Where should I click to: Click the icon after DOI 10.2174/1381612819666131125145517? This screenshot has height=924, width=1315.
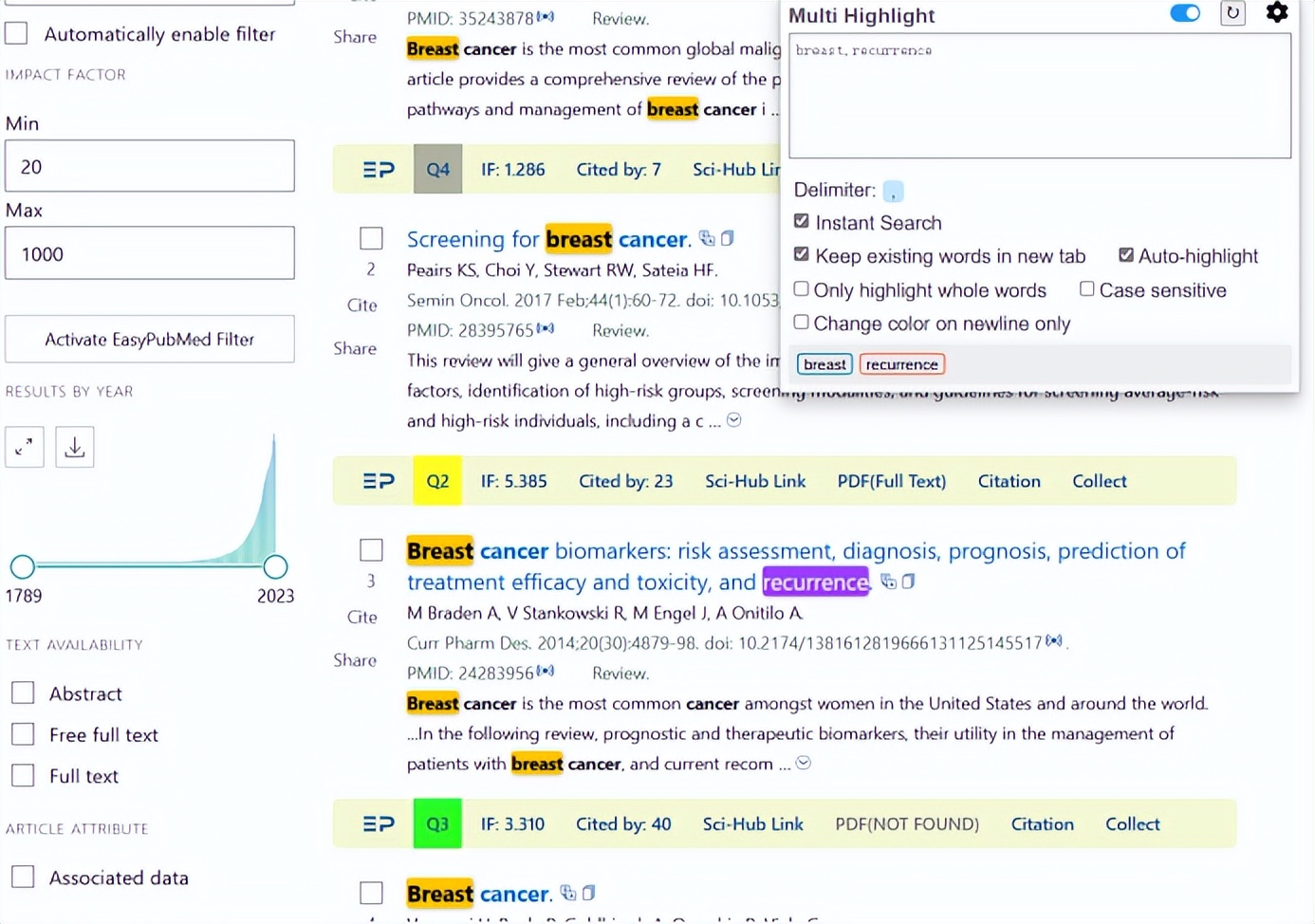point(1054,641)
